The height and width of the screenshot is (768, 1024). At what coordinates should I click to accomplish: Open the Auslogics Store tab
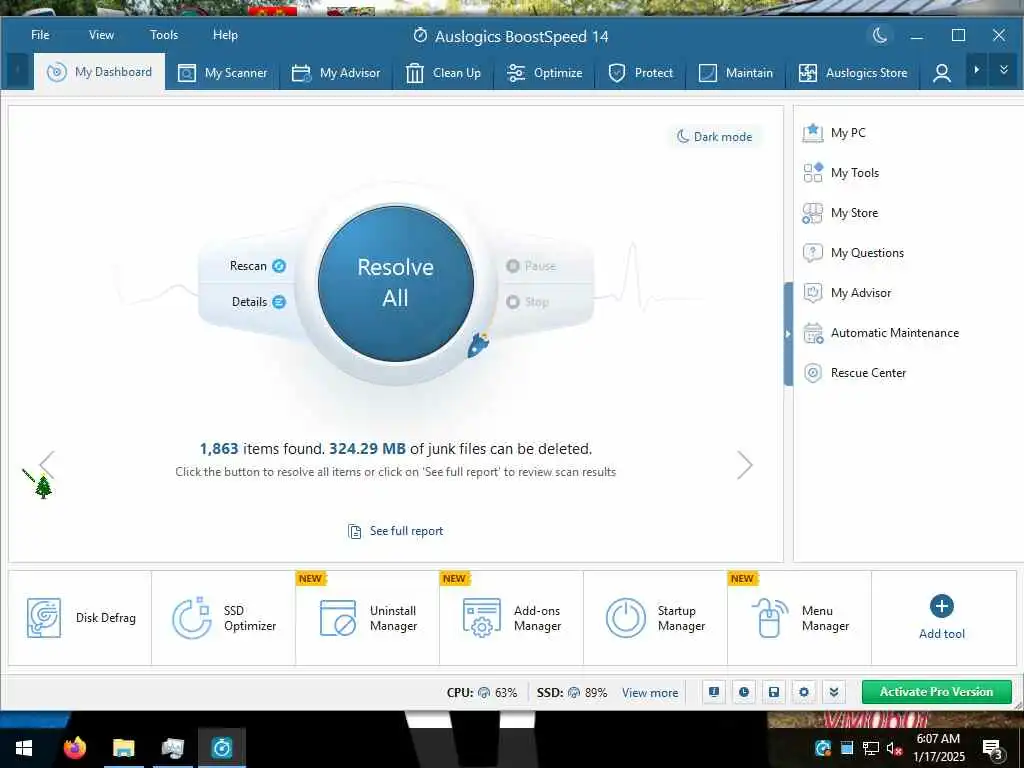[x=853, y=72]
